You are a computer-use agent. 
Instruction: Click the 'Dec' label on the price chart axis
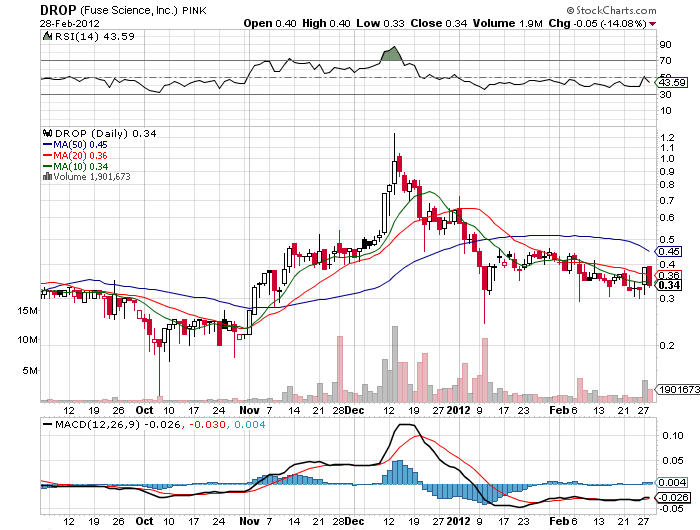pos(355,410)
